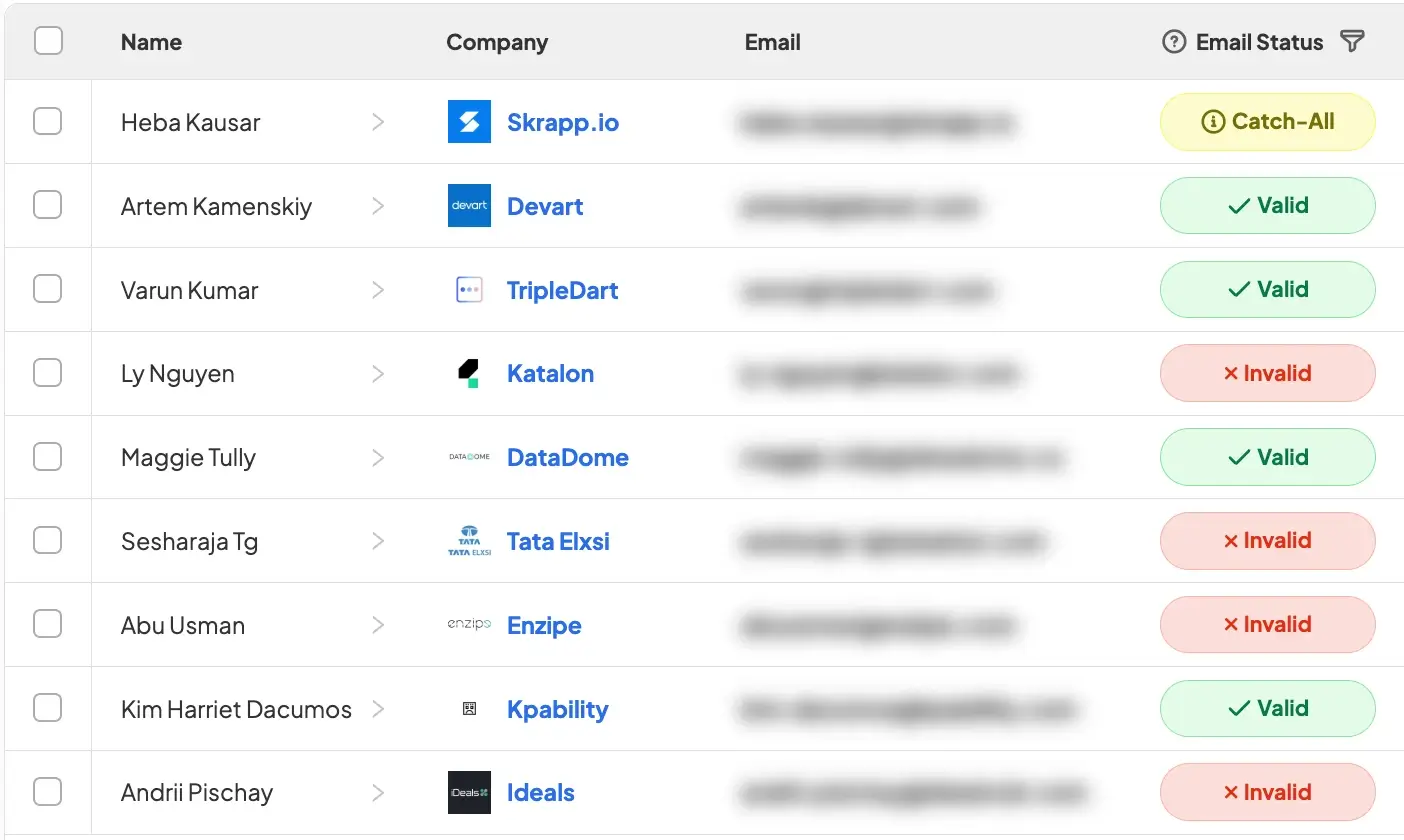Image resolution: width=1404 pixels, height=840 pixels.
Task: Click the Email Status help question-mark icon
Action: click(x=1174, y=42)
